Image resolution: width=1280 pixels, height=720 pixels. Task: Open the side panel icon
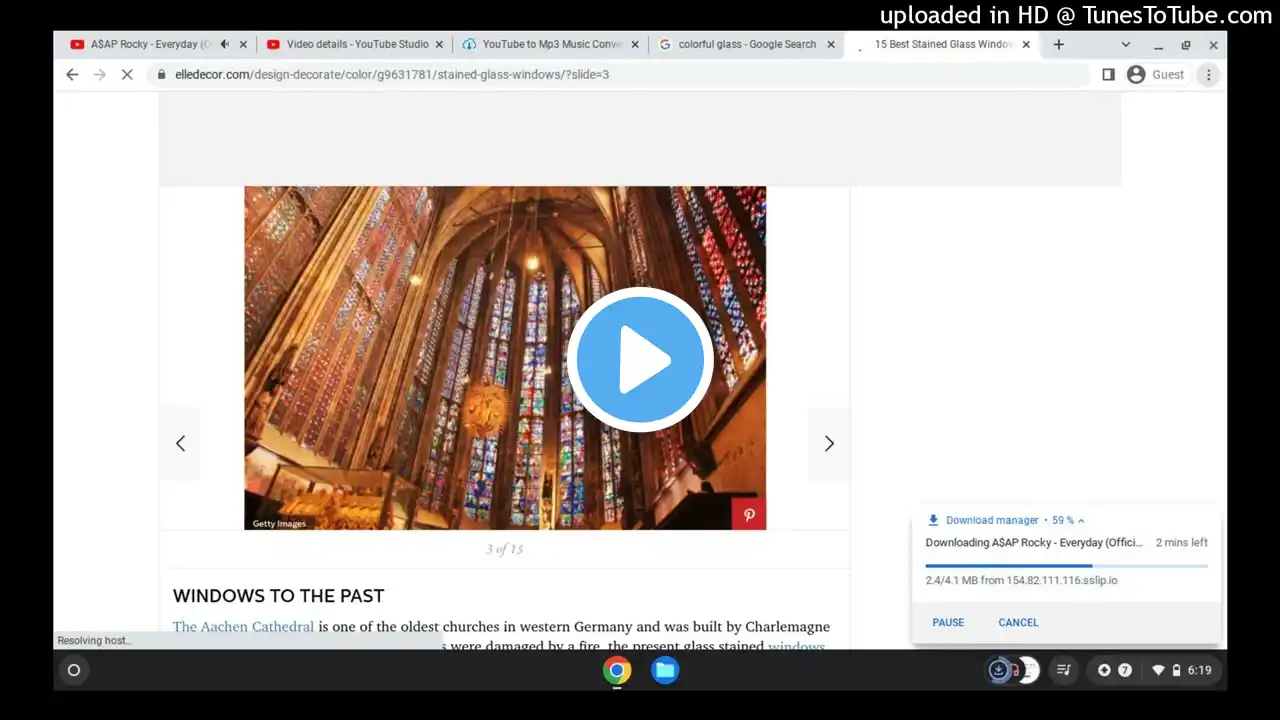pyautogui.click(x=1108, y=74)
